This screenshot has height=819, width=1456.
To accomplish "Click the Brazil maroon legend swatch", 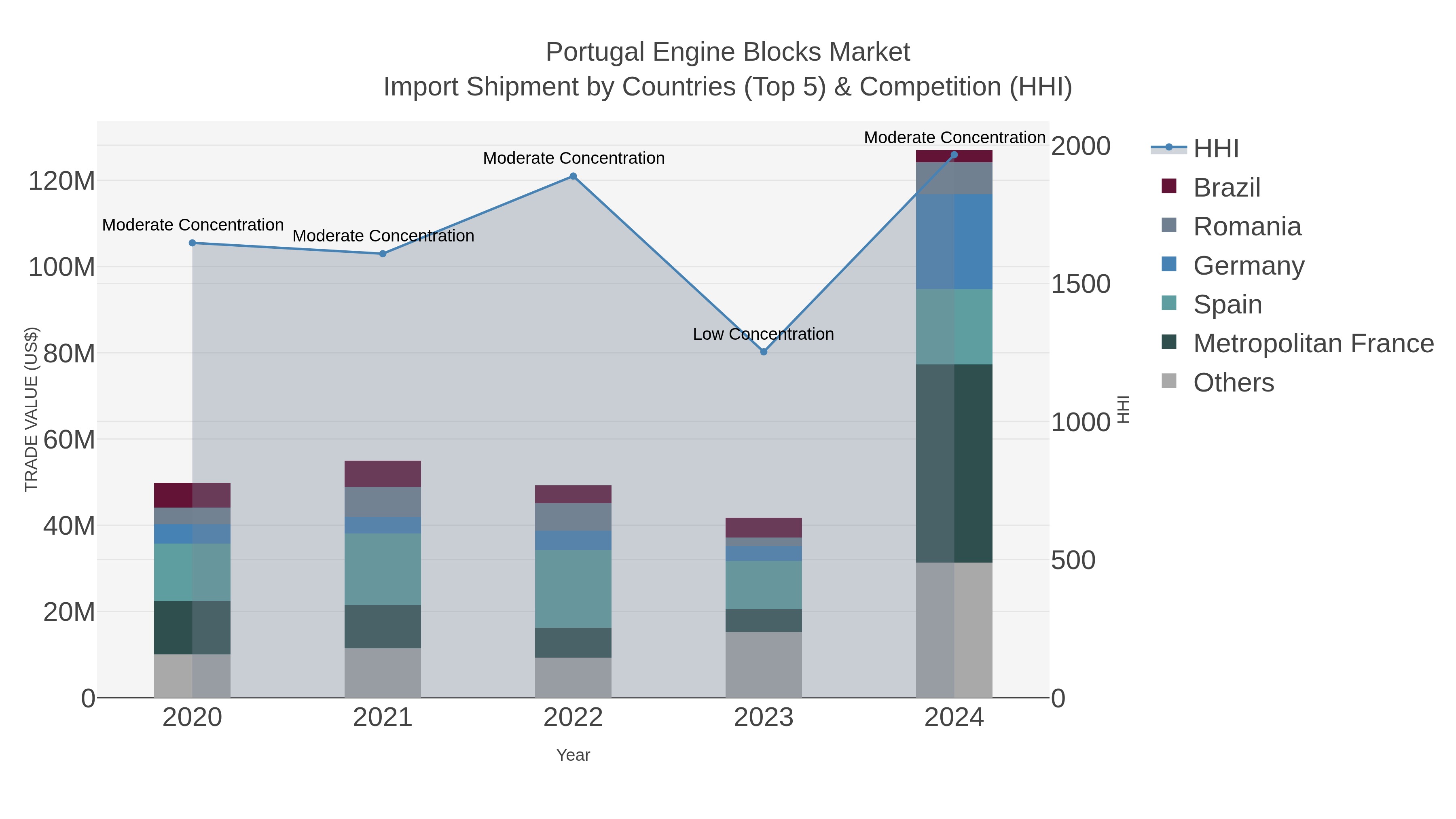I will (1169, 186).
